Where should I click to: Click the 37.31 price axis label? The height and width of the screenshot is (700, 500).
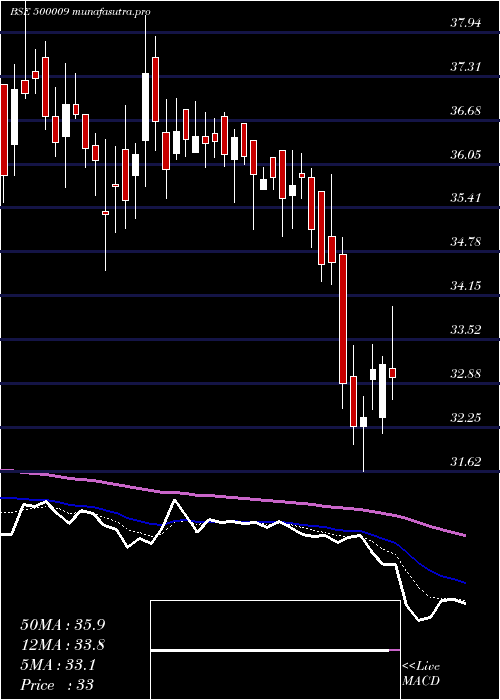pyautogui.click(x=466, y=67)
